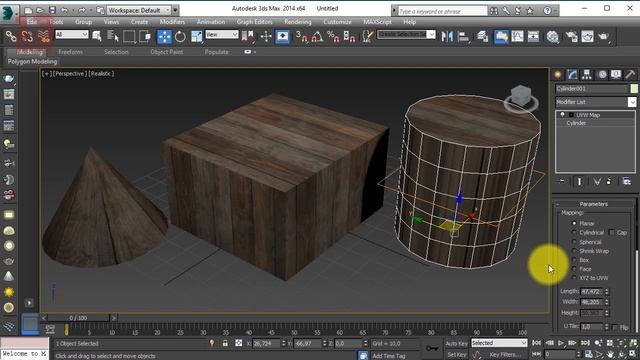Open the Display command panel tab
640x360 pixels.
tap(616, 74)
